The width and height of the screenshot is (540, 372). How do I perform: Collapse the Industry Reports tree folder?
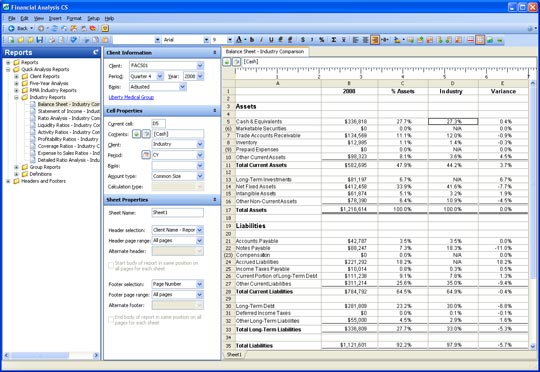click(x=16, y=97)
